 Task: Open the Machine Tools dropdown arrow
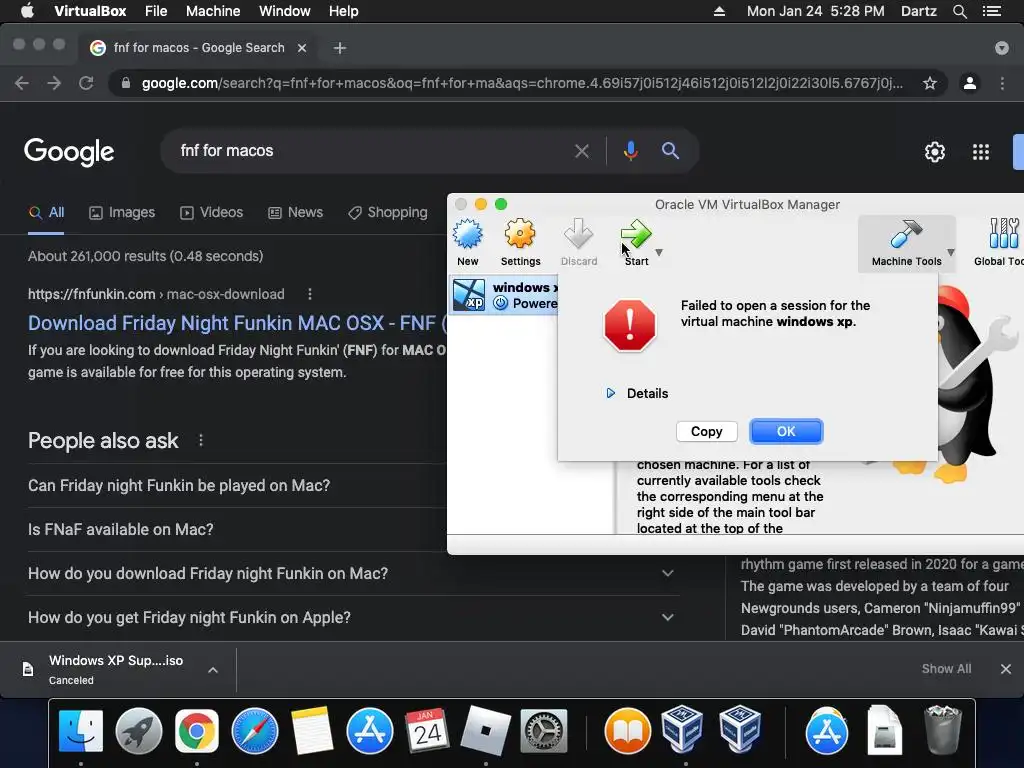(951, 252)
